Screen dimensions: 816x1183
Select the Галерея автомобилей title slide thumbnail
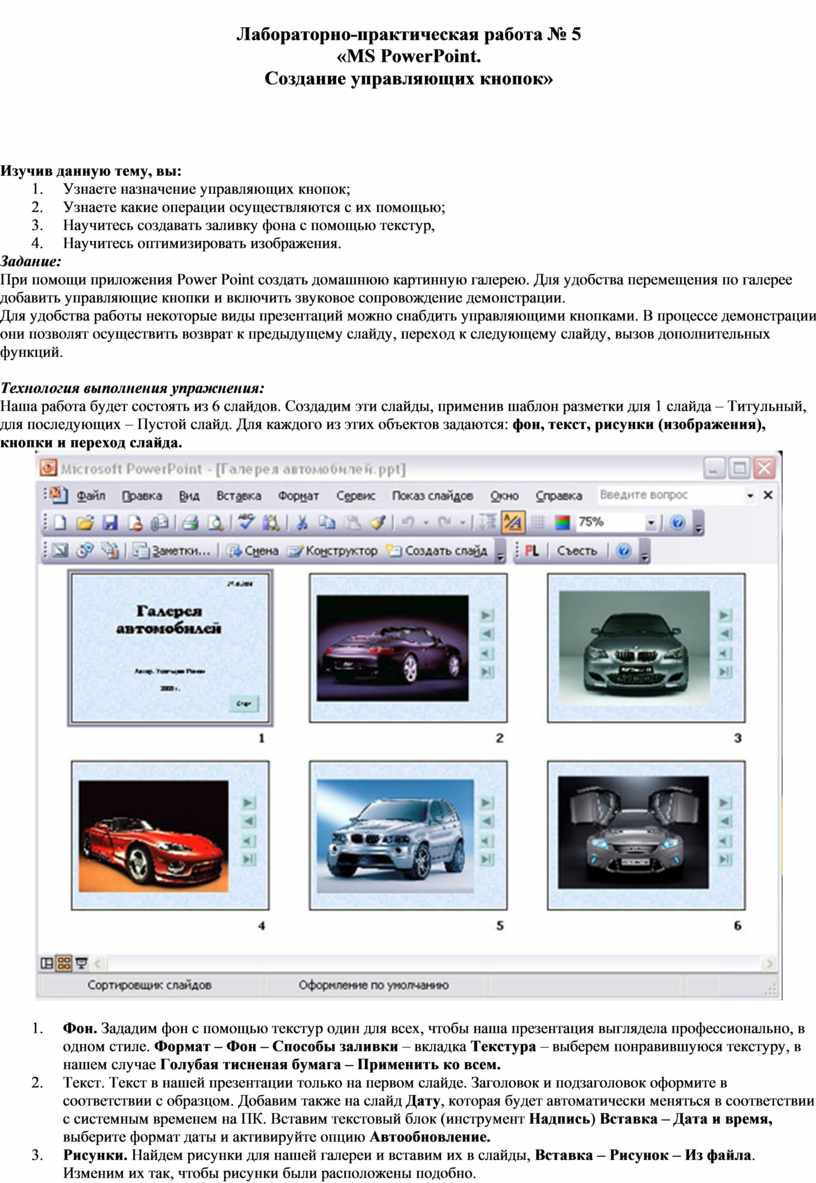point(170,648)
